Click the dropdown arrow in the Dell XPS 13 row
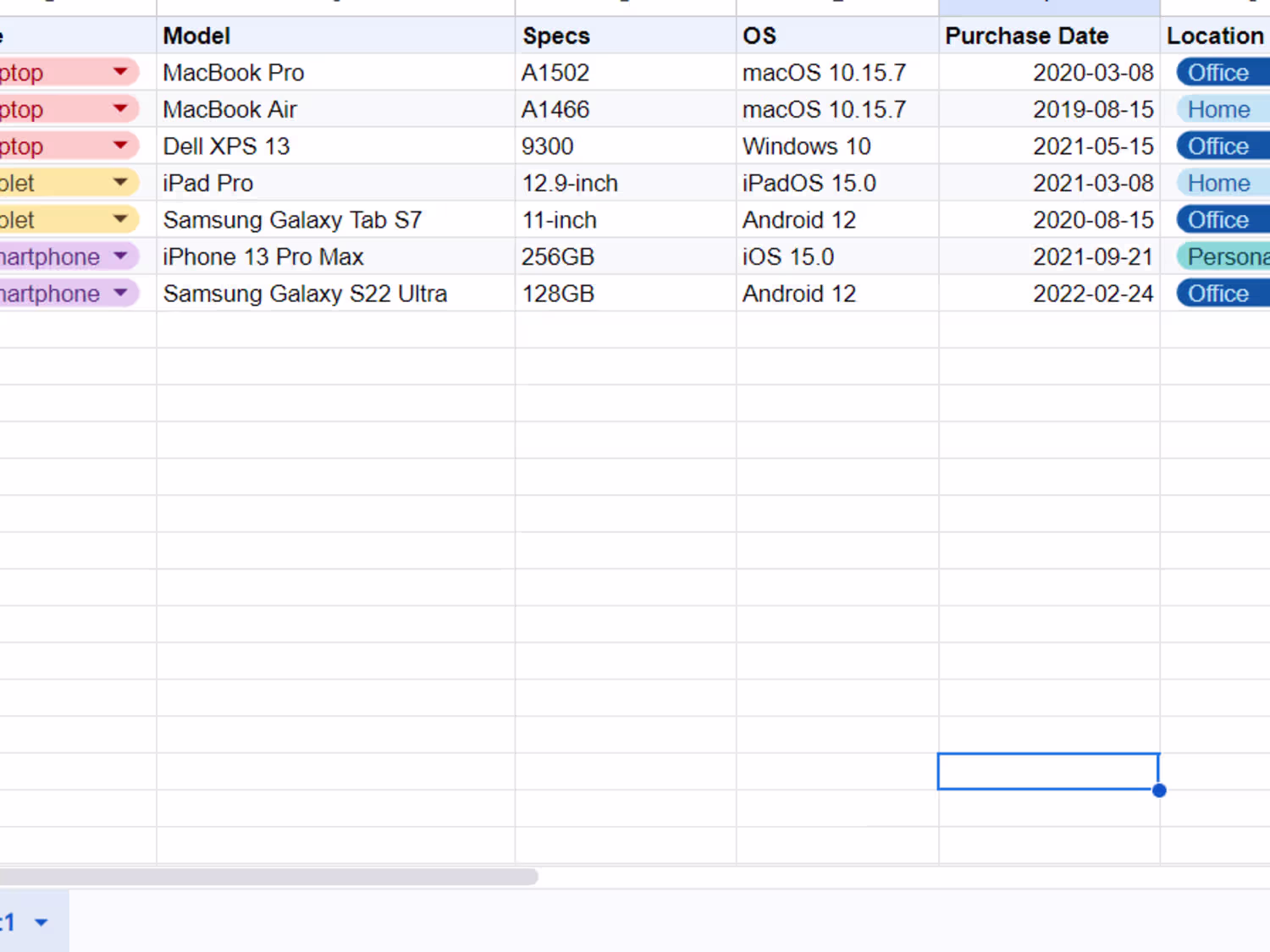Screen dimensions: 1270x952 120,146
